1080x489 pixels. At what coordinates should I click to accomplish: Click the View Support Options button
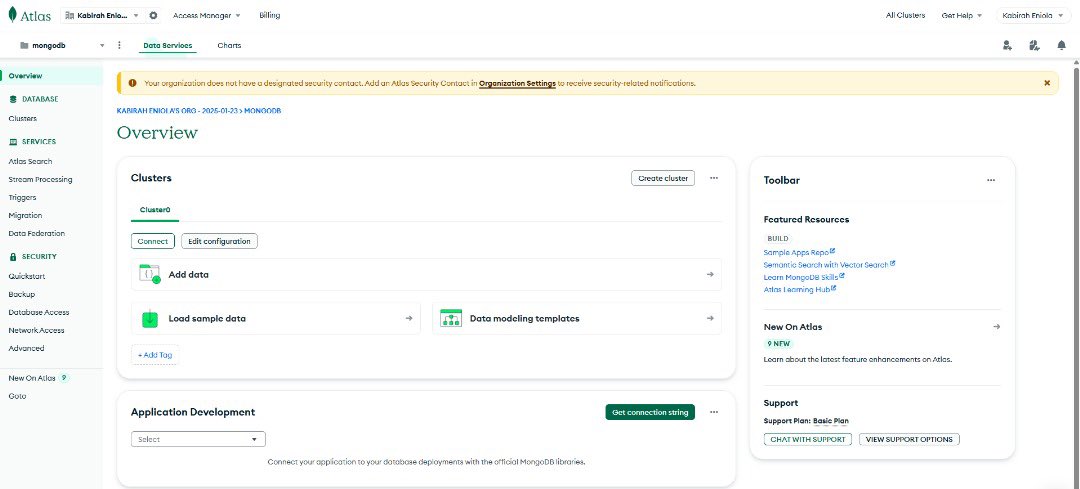pyautogui.click(x=909, y=439)
